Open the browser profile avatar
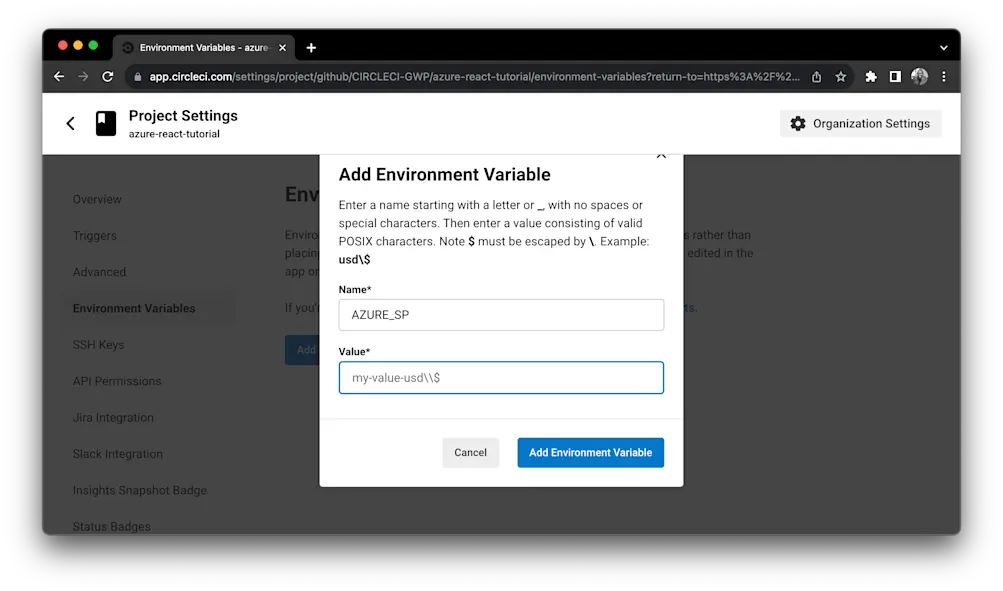 [x=919, y=76]
